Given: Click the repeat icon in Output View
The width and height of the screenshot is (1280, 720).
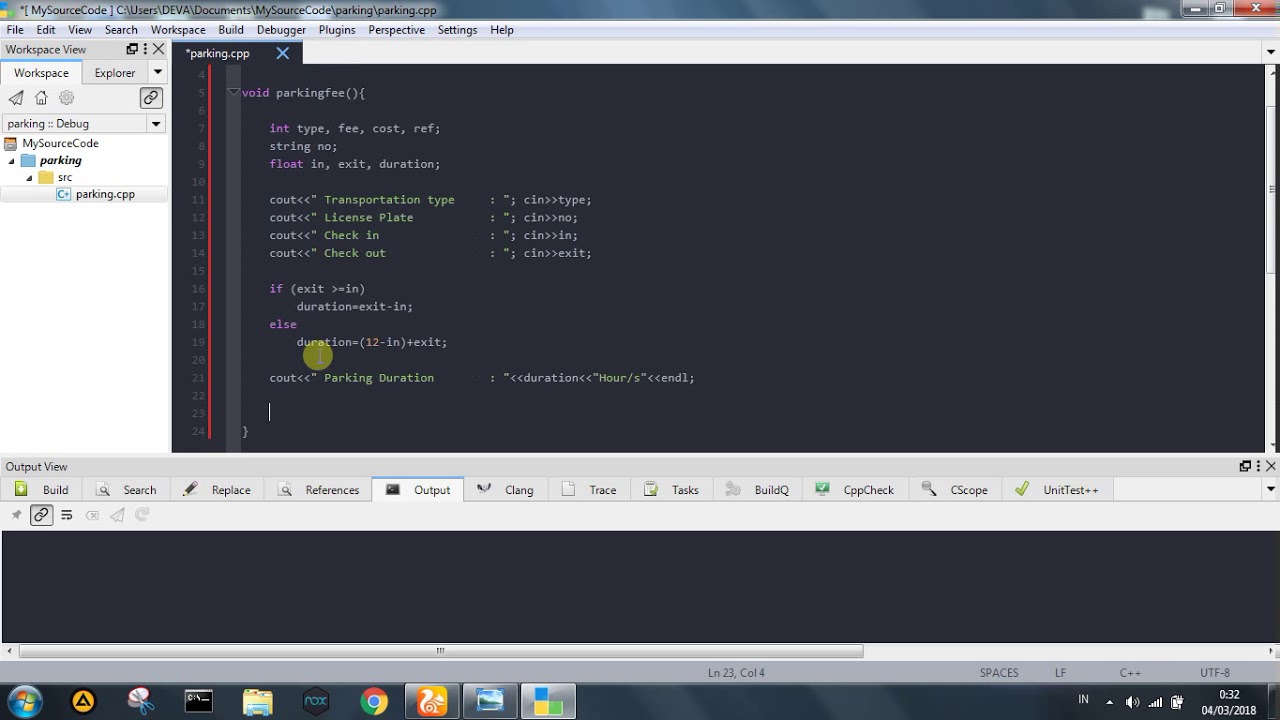Looking at the screenshot, I should point(142,515).
